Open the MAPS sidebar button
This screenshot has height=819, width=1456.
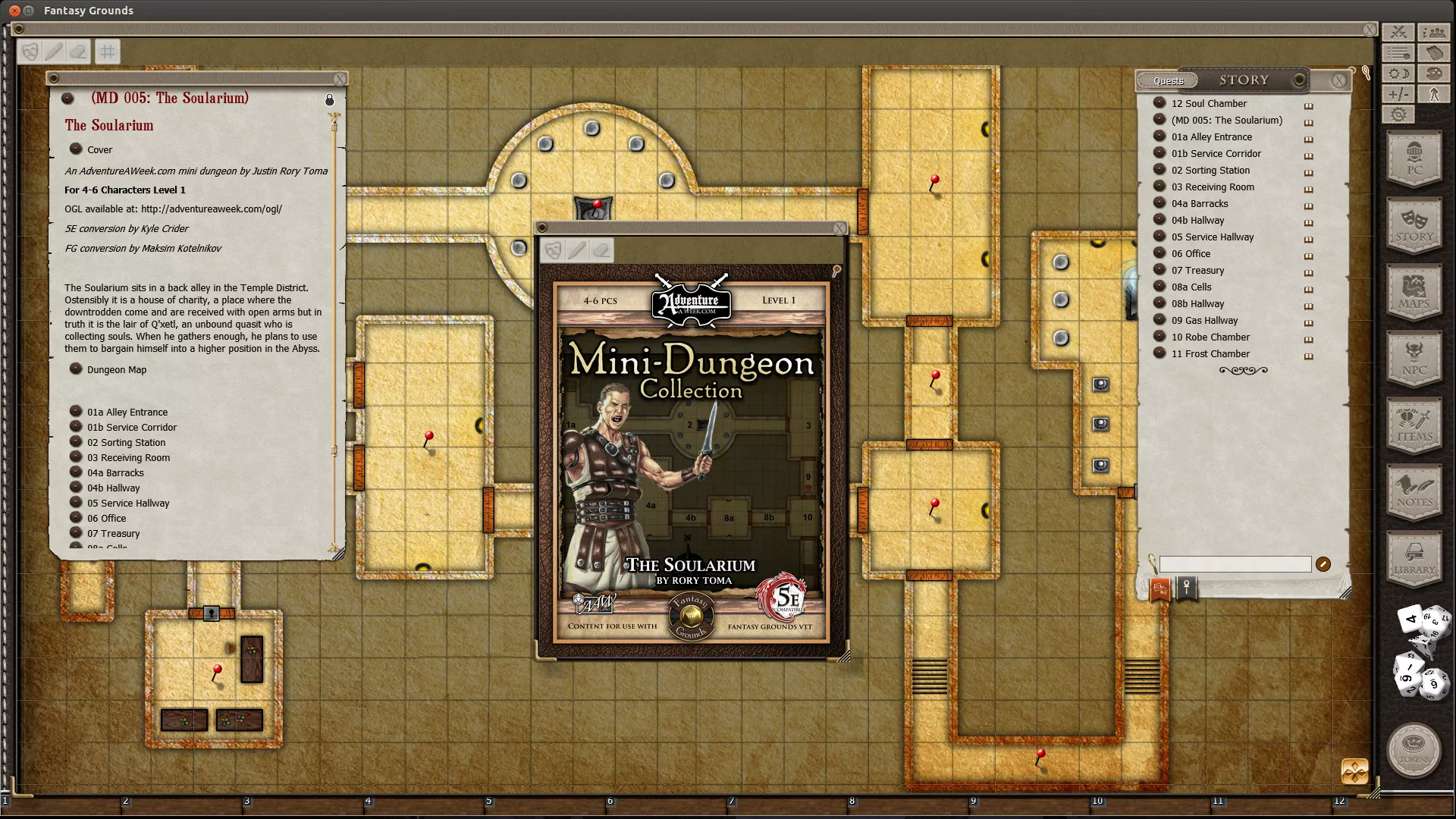pyautogui.click(x=1414, y=292)
